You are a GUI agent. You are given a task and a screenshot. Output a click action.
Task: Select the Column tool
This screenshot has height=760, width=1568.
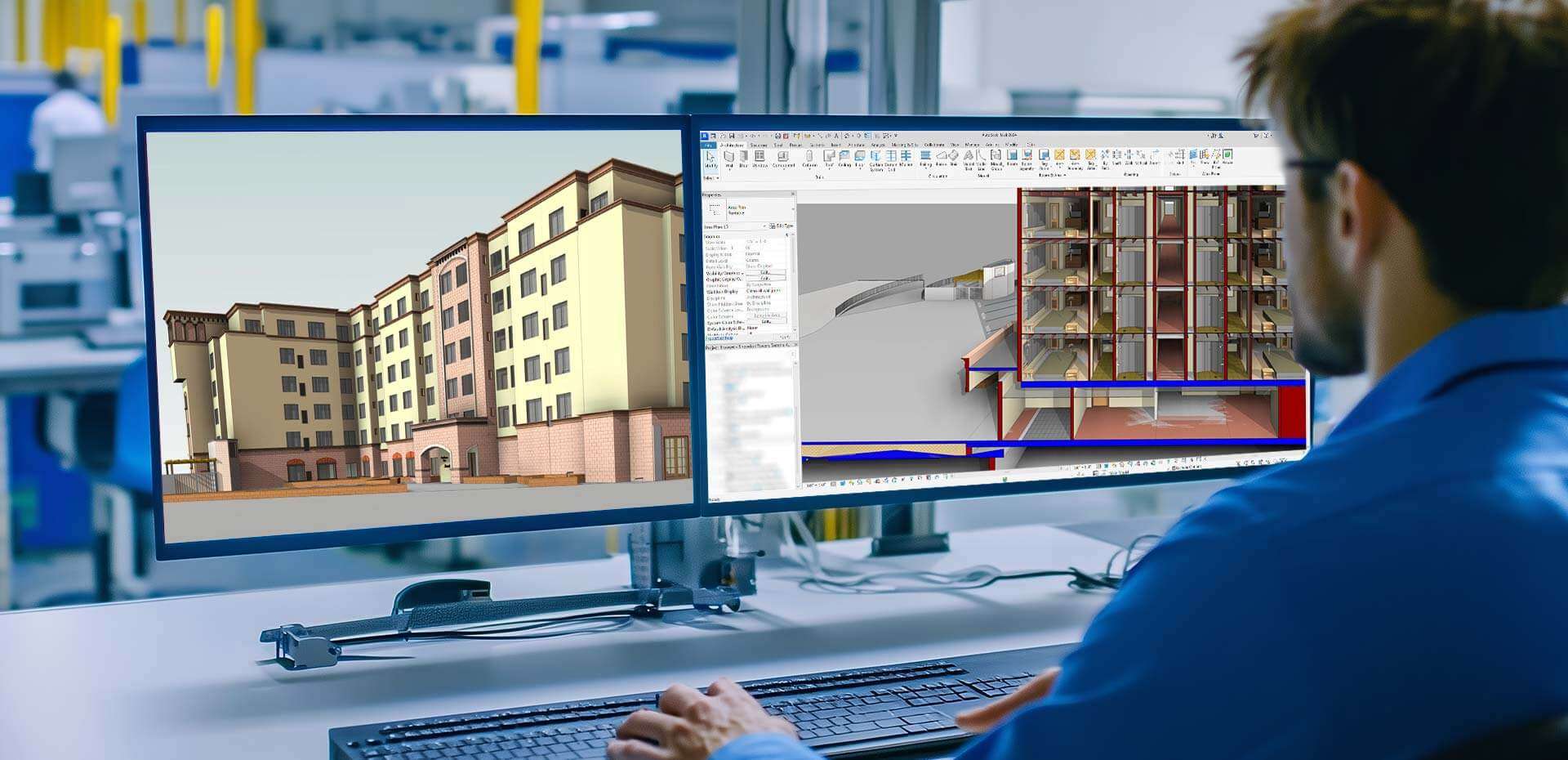point(809,161)
